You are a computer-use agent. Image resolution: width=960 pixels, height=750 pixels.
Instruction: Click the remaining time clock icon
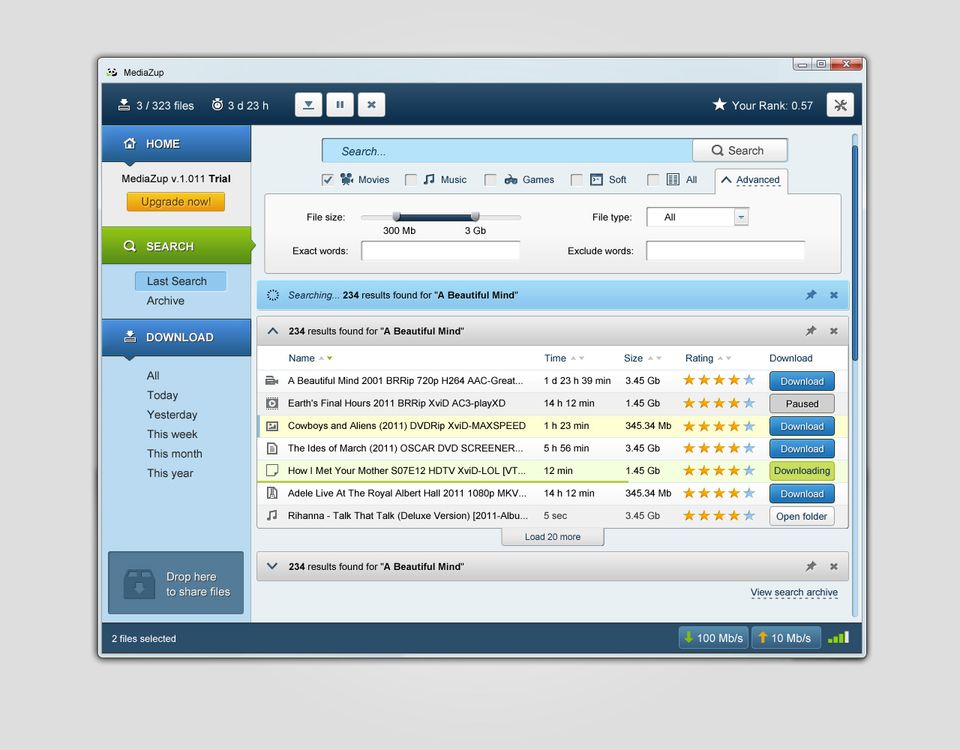pyautogui.click(x=217, y=105)
